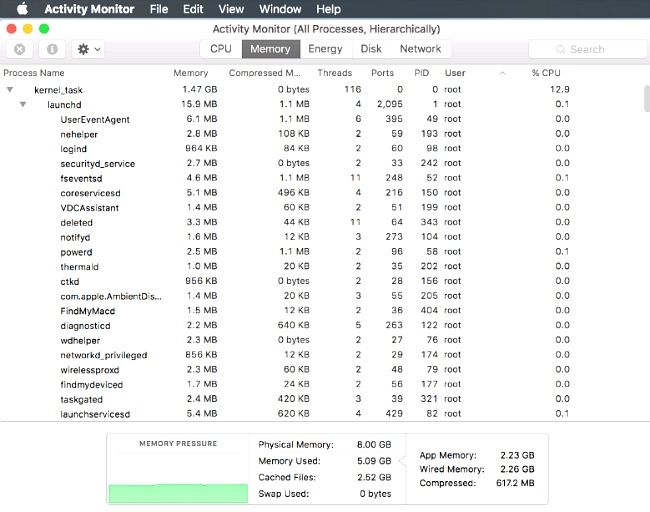Screen dimensions: 650x512
Task: Click the green memory pressure graph
Action: click(x=178, y=493)
